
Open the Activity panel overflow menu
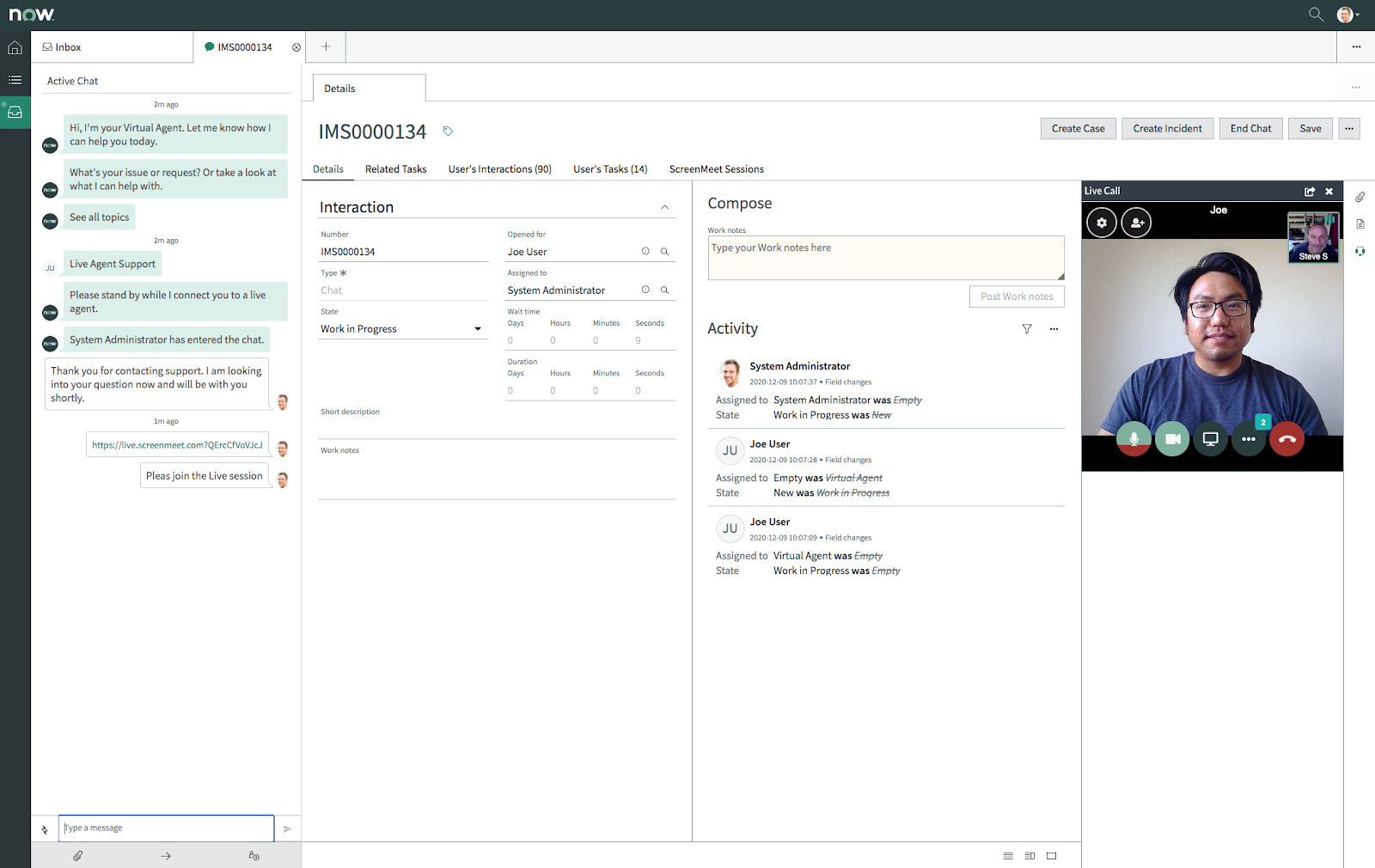point(1054,328)
